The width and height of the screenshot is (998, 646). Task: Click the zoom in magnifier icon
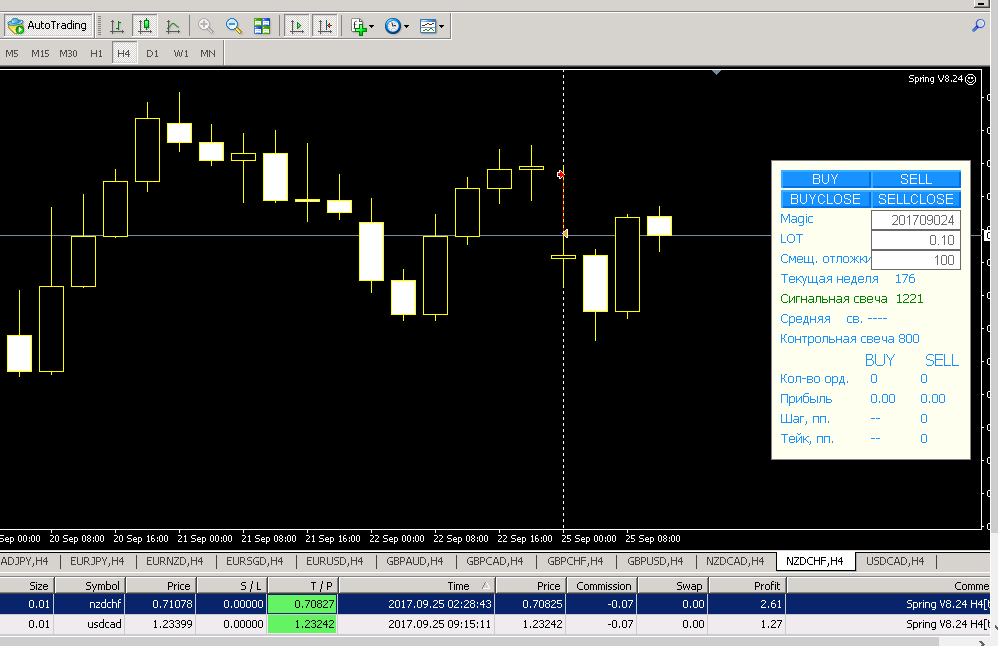pos(206,26)
